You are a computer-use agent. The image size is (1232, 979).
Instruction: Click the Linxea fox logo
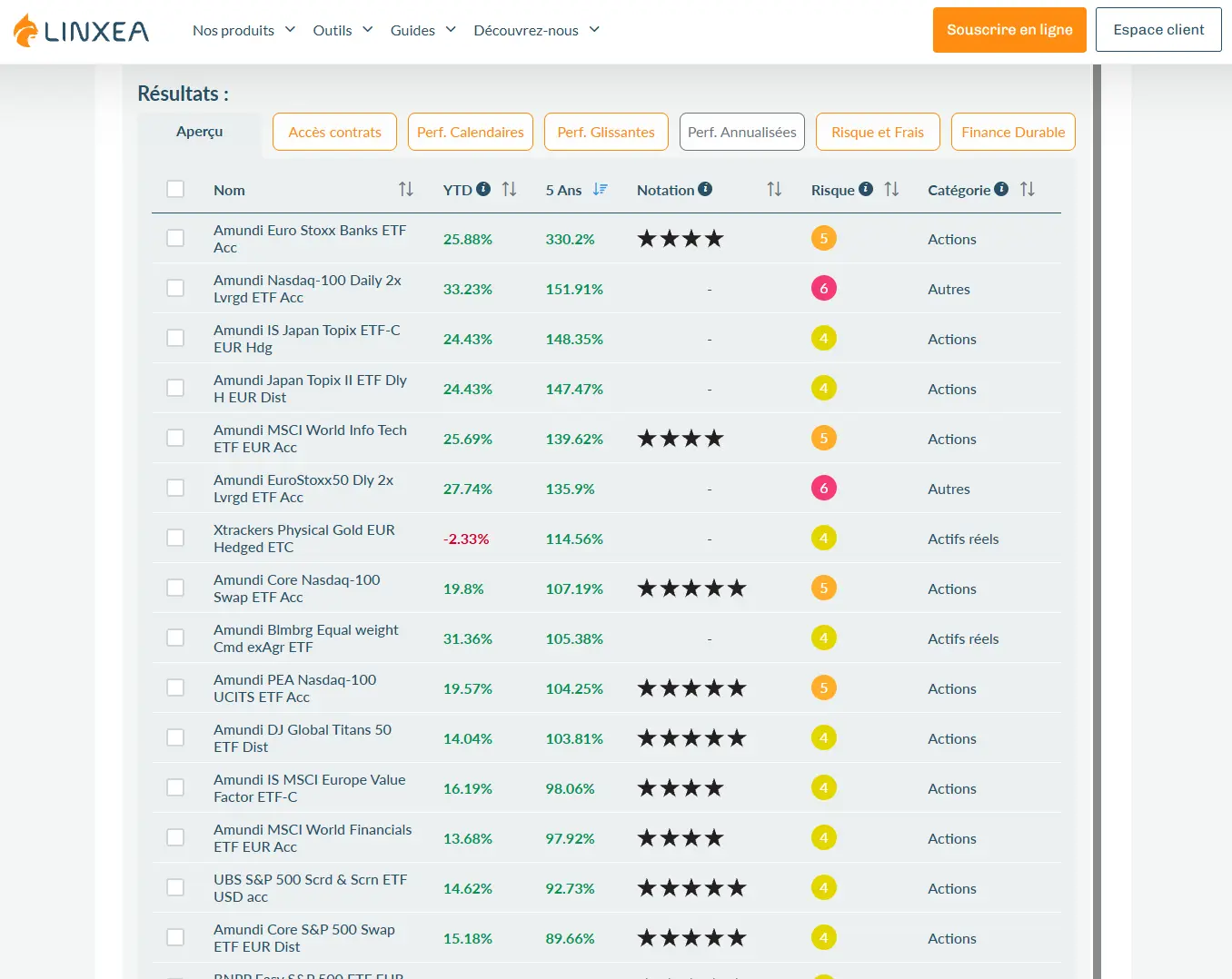[81, 30]
